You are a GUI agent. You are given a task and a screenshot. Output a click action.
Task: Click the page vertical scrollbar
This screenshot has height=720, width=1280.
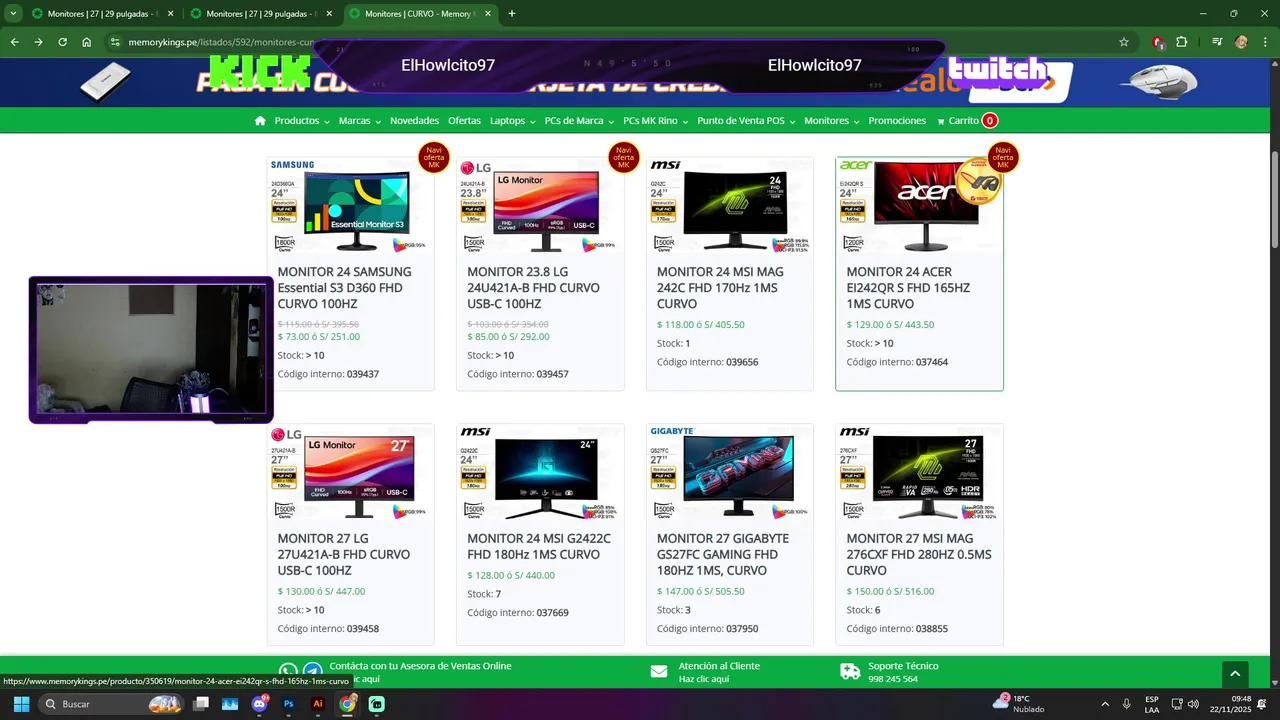pos(1275,199)
